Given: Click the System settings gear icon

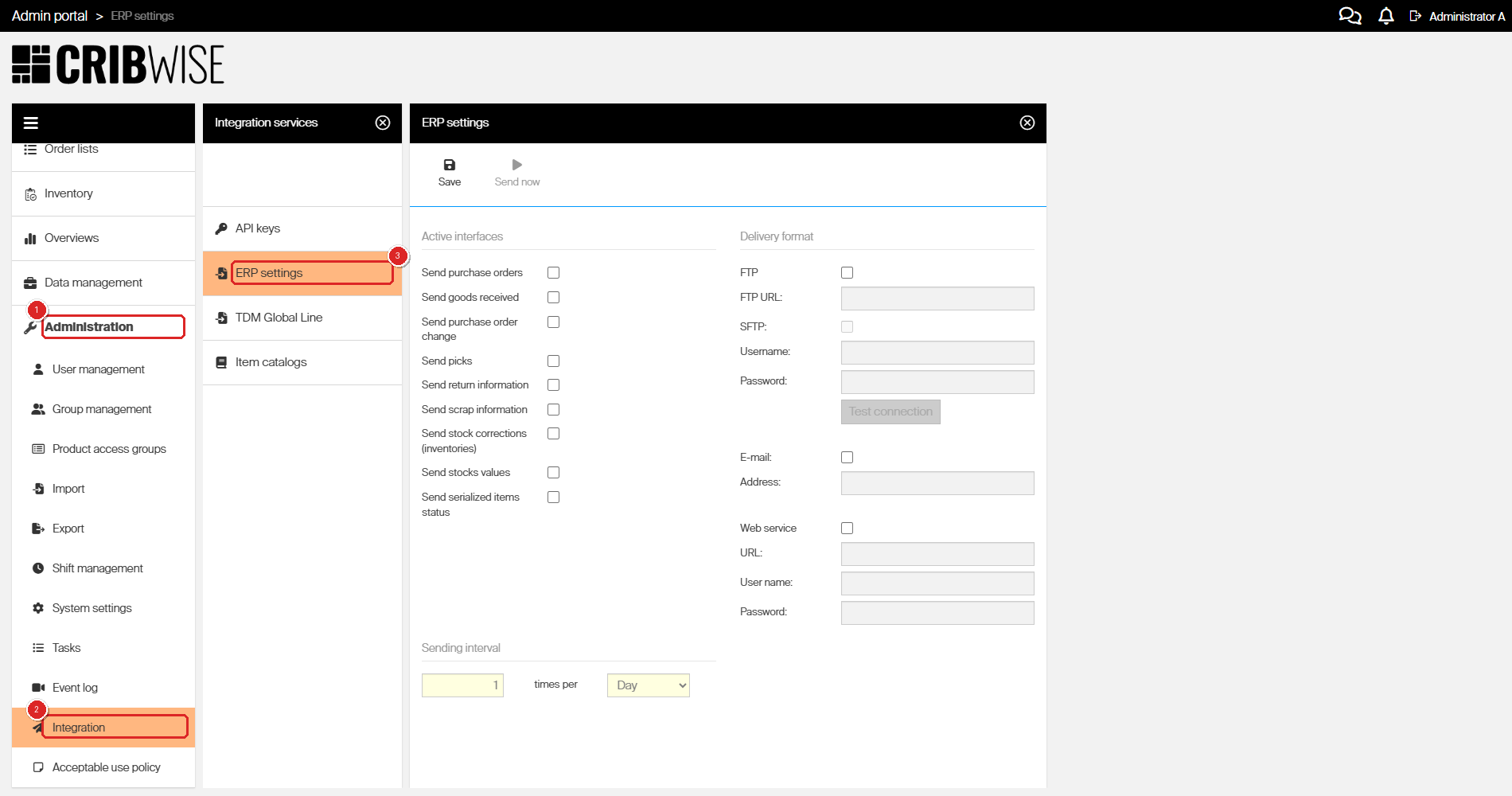Looking at the screenshot, I should pos(38,608).
